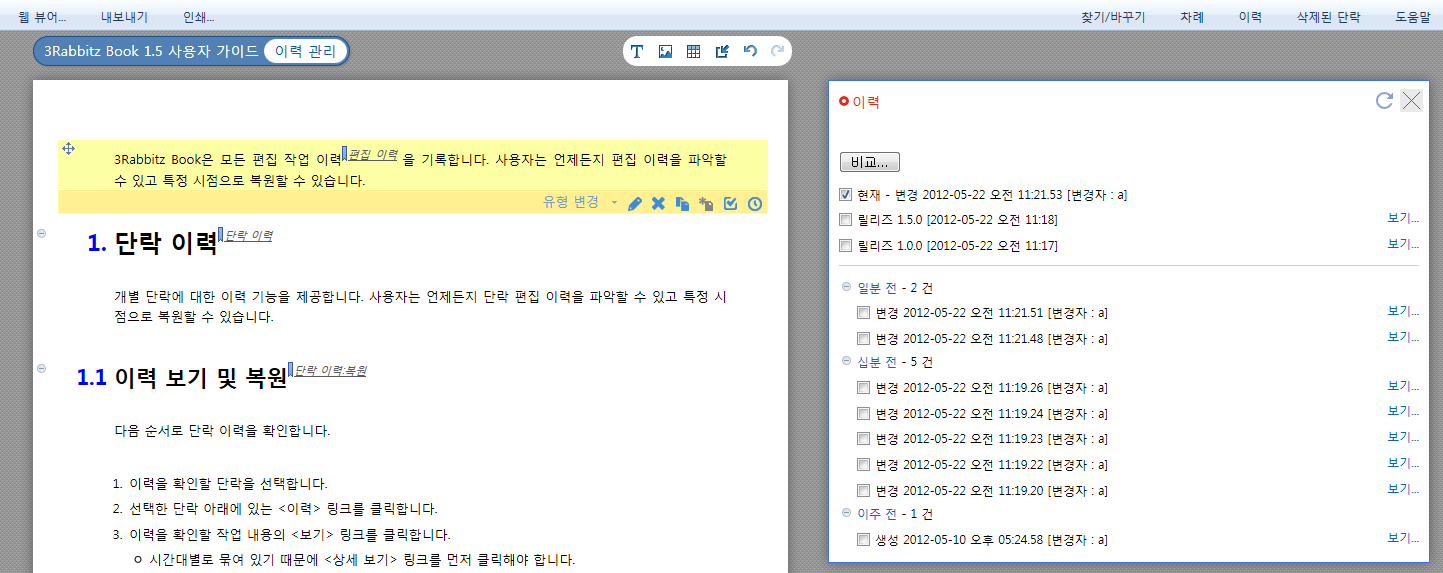Uncheck the 현재 current version checkbox
1443x573 pixels.
click(x=846, y=194)
